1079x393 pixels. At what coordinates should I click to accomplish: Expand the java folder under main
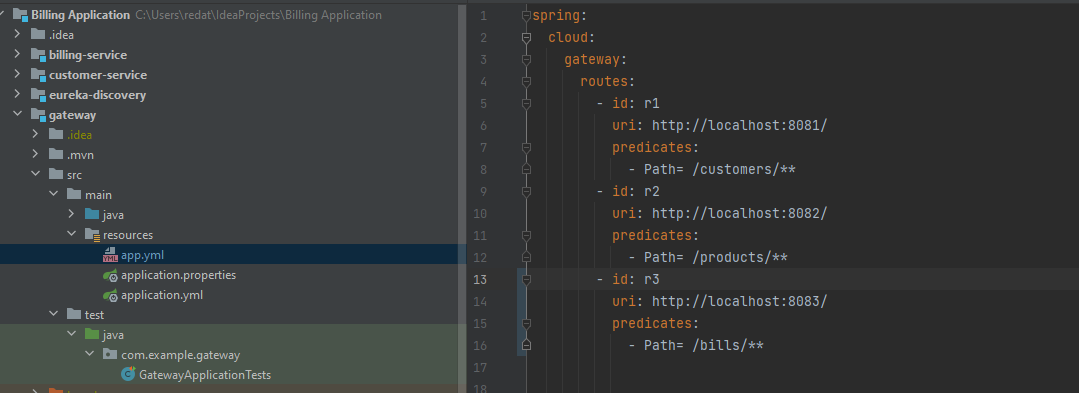[x=72, y=215]
